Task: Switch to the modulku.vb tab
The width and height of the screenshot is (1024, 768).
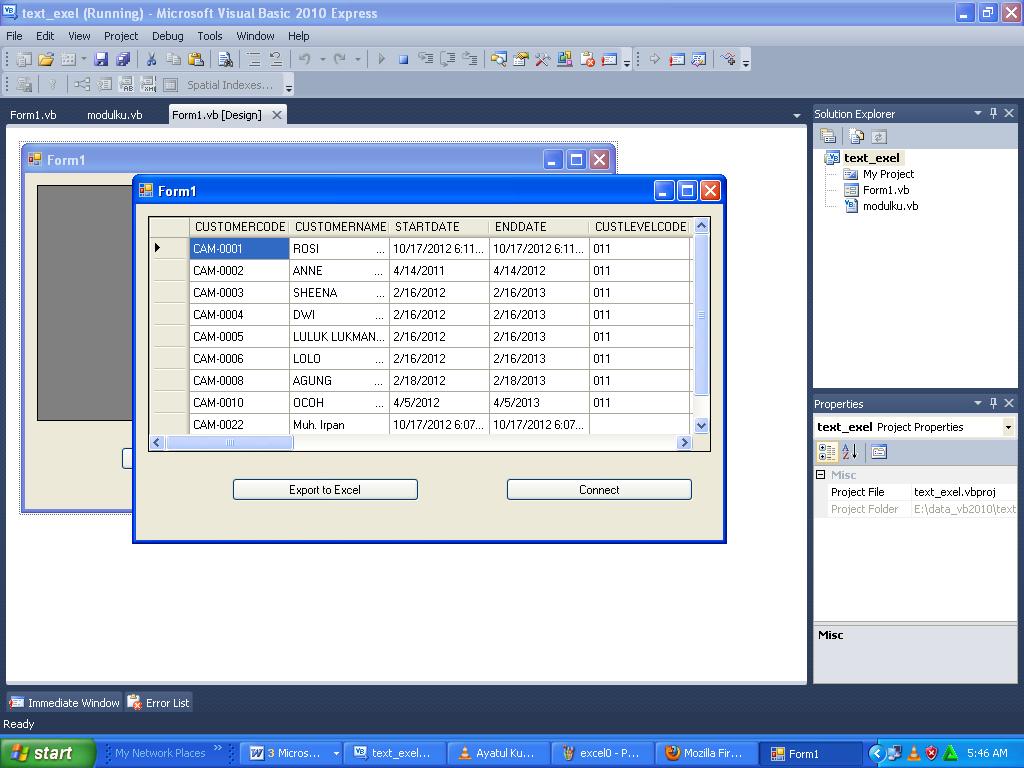Action: click(x=113, y=114)
